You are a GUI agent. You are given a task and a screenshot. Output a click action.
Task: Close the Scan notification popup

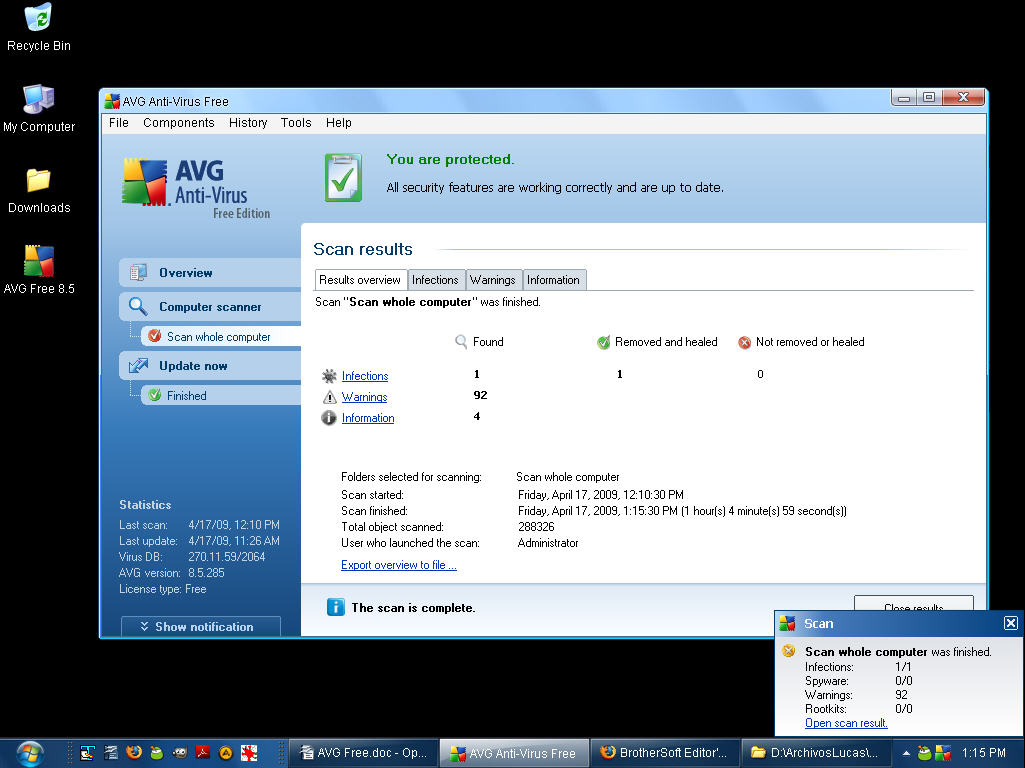(x=1011, y=623)
